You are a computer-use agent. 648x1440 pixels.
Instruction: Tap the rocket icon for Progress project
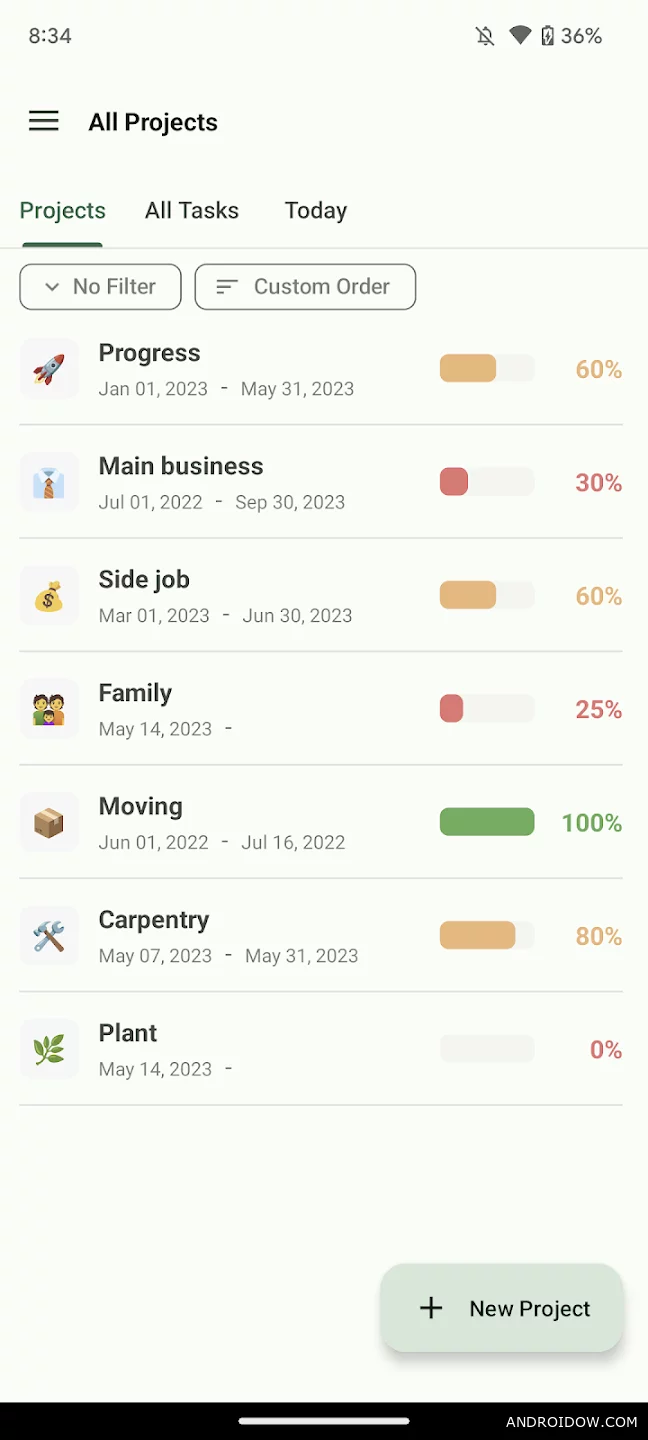coord(49,369)
